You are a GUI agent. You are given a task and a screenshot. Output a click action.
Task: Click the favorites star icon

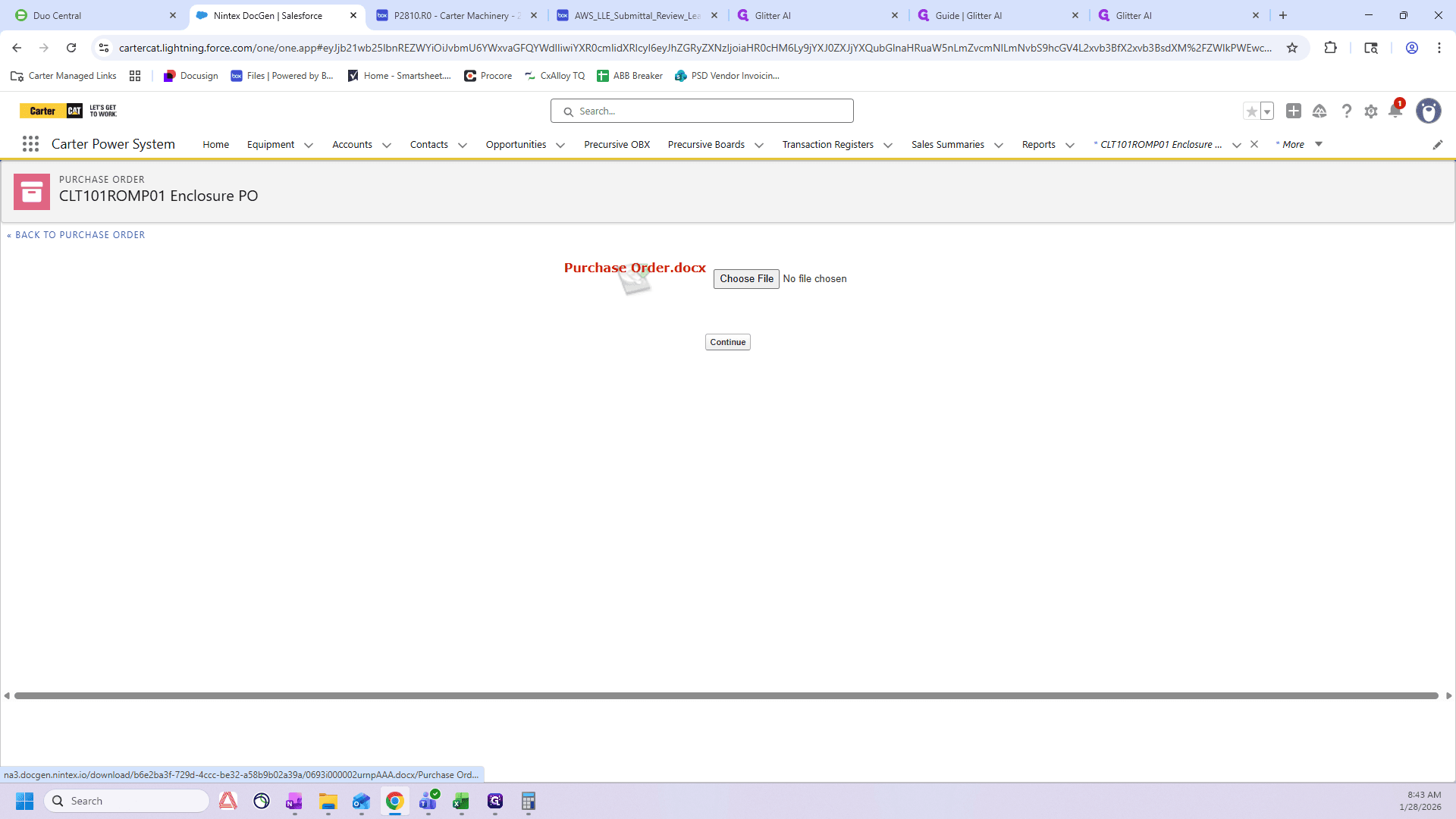tap(1251, 111)
